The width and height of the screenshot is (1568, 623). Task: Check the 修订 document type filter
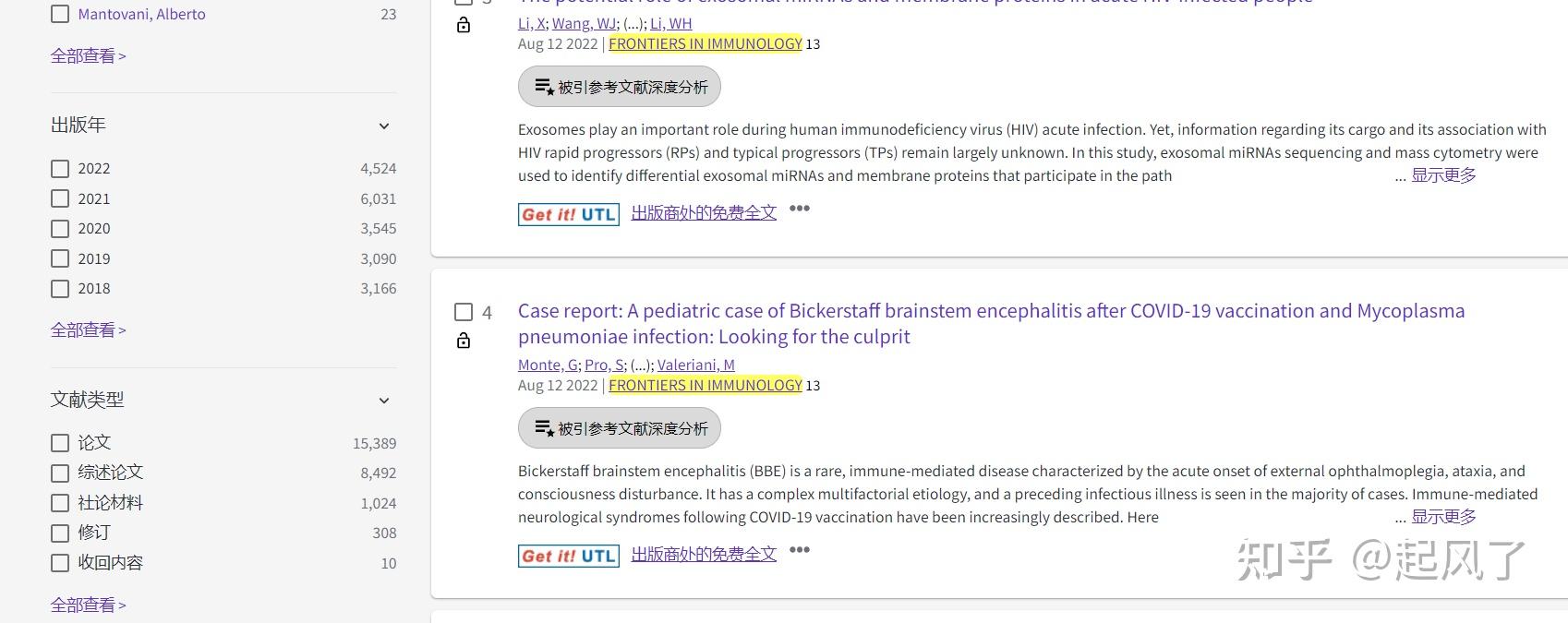[x=60, y=533]
